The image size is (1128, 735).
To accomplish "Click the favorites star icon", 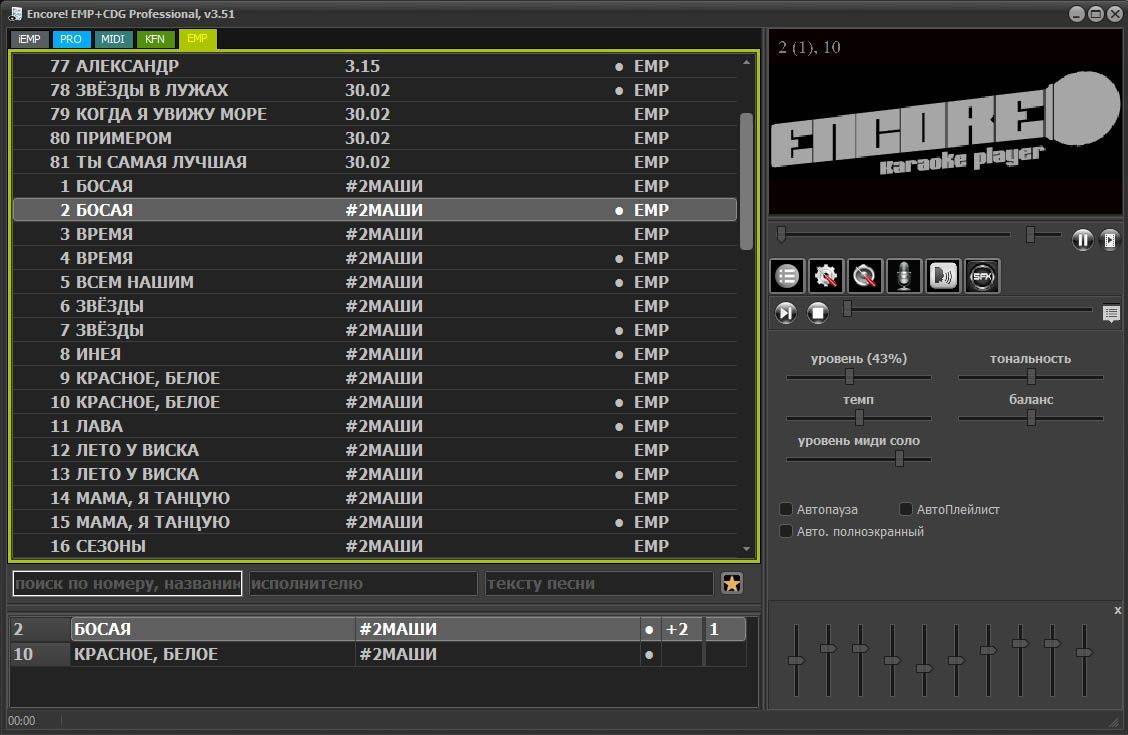I will (x=732, y=583).
